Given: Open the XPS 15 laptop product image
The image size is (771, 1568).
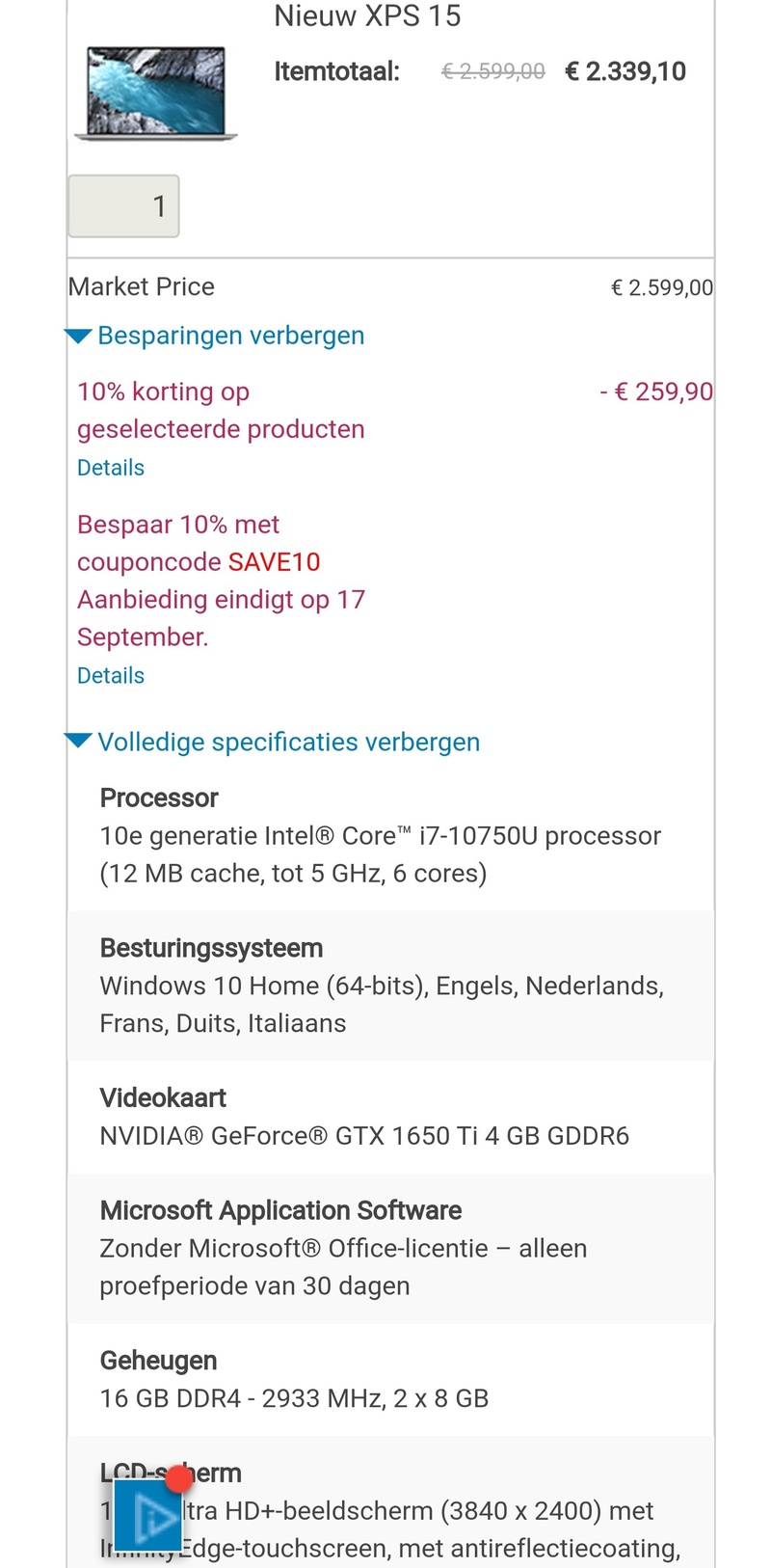Looking at the screenshot, I should [156, 93].
